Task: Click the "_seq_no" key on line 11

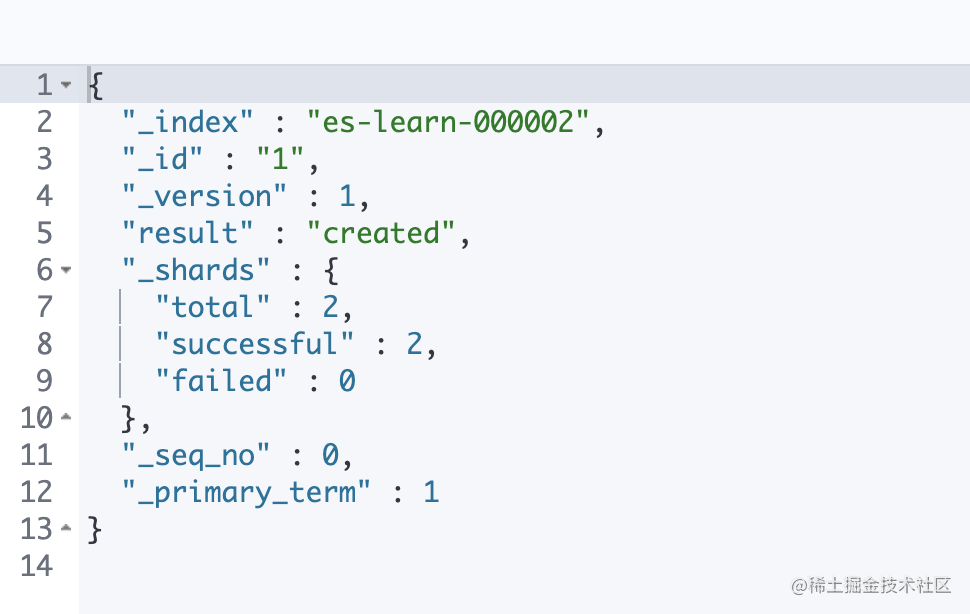Action: click(x=196, y=456)
